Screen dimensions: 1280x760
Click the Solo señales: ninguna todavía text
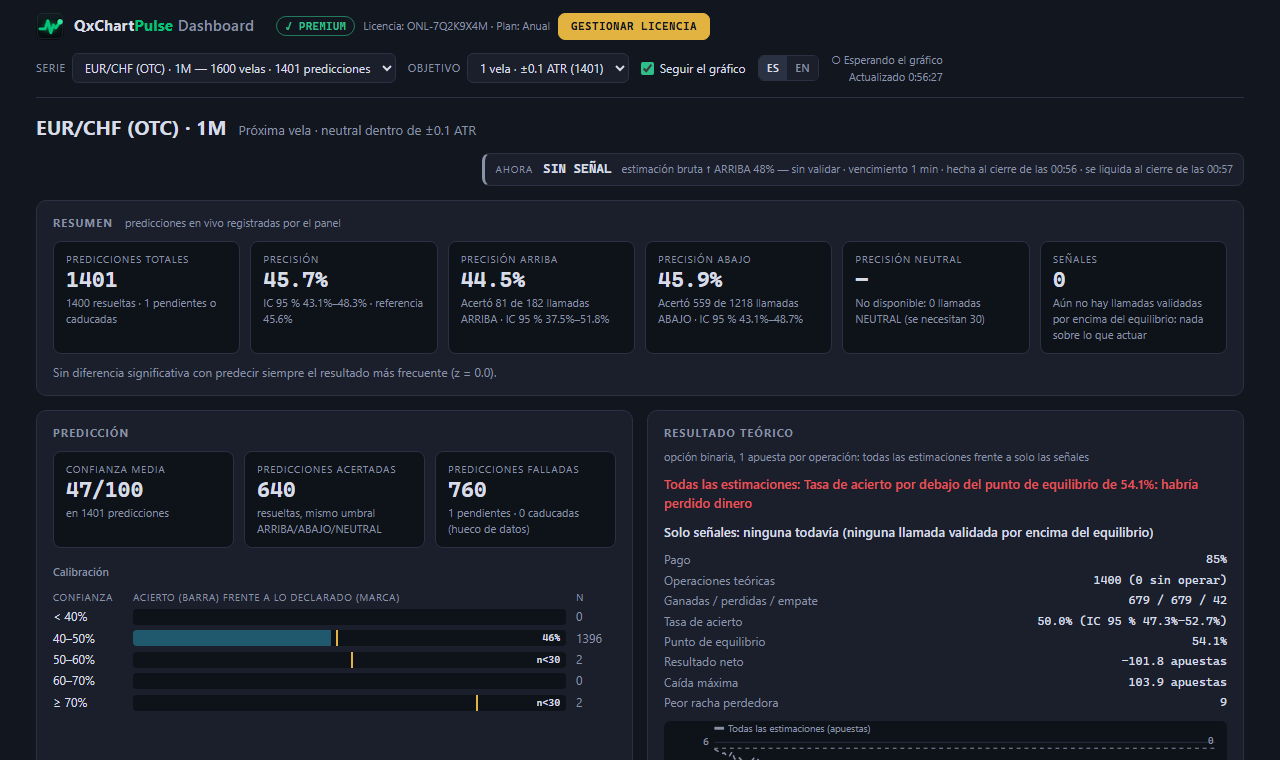[908, 533]
